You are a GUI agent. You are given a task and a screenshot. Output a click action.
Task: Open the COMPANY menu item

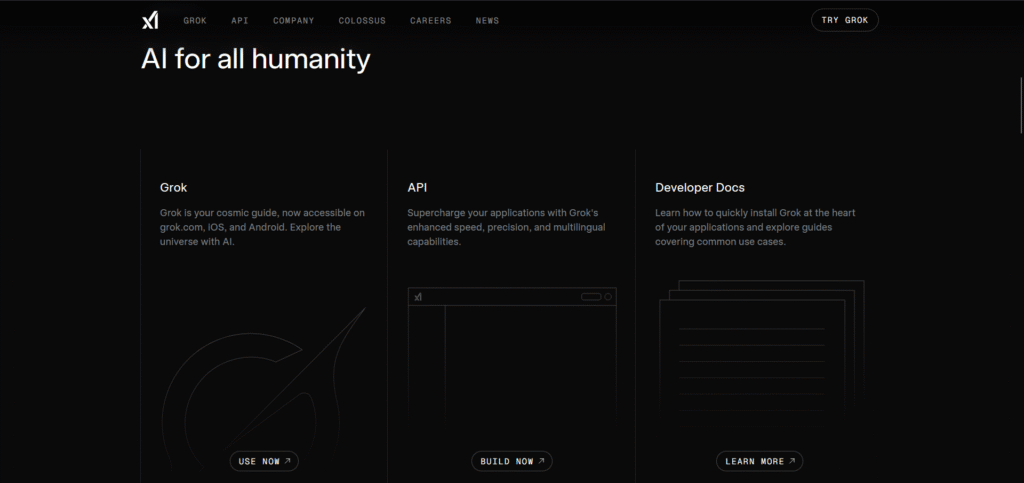click(x=293, y=21)
